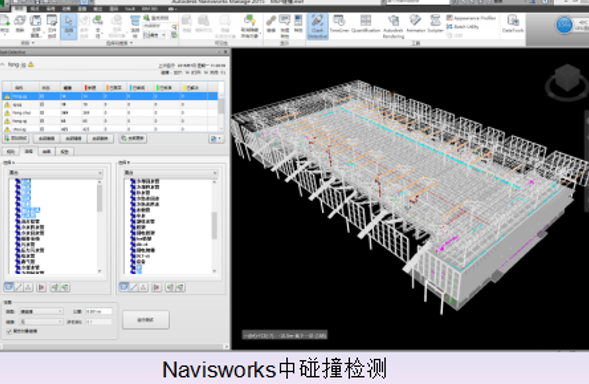Open the DataTools icon
The height and width of the screenshot is (384, 589).
tap(513, 24)
